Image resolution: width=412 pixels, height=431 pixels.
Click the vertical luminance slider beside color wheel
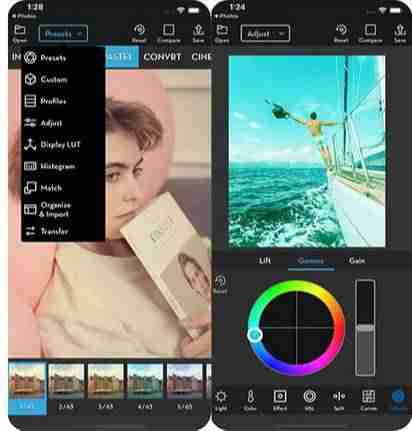point(365,328)
